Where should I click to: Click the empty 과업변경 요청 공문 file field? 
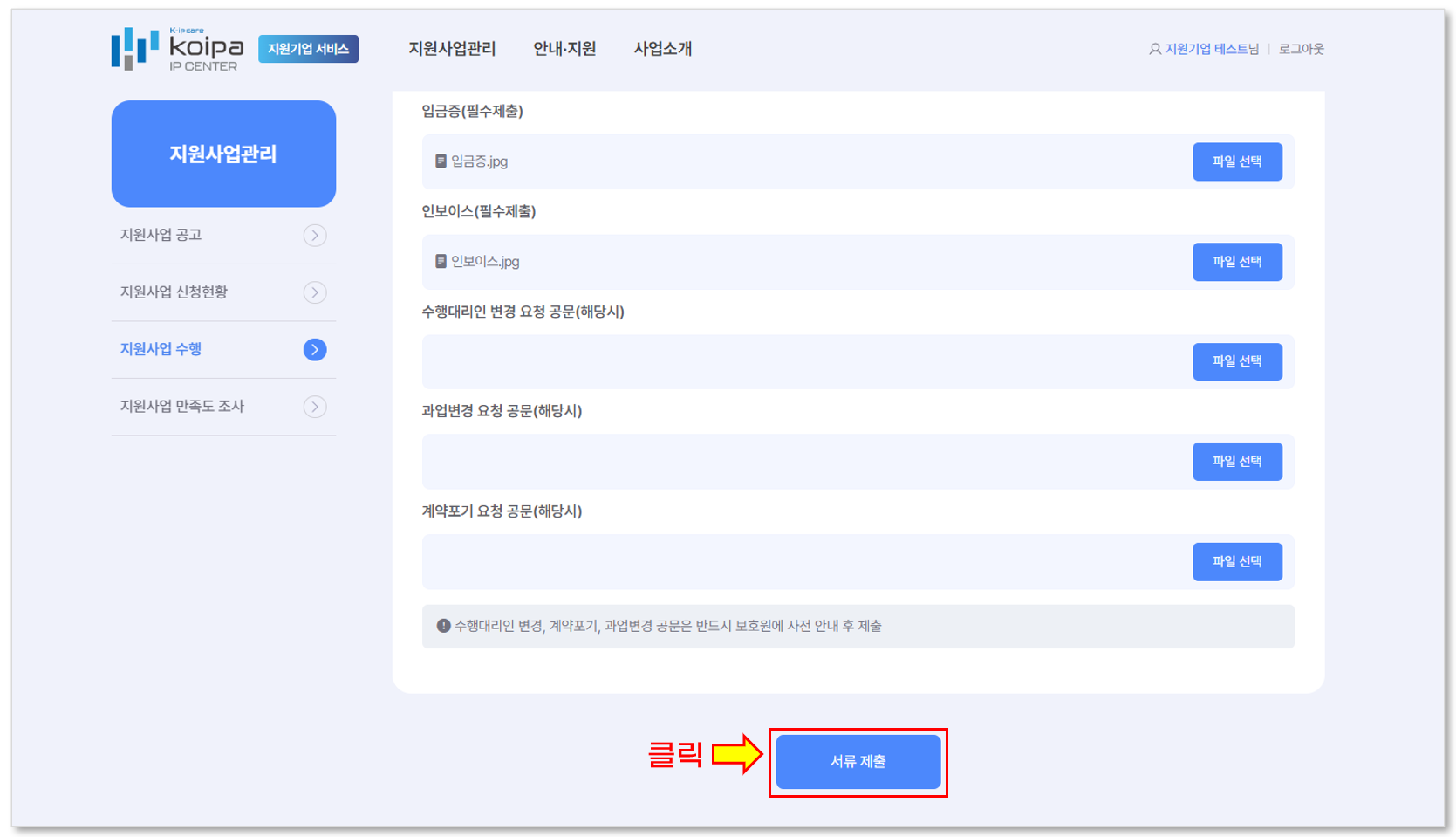click(803, 462)
